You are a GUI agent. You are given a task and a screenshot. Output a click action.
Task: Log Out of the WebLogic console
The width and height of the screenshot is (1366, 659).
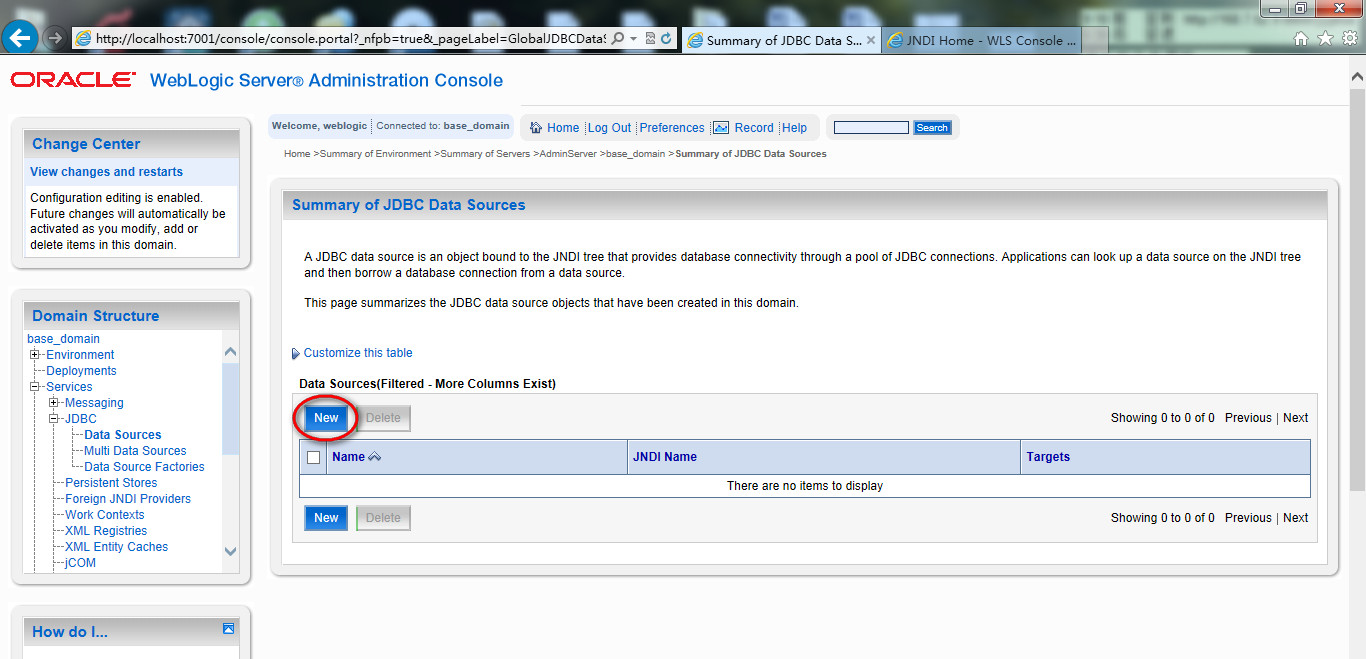609,128
